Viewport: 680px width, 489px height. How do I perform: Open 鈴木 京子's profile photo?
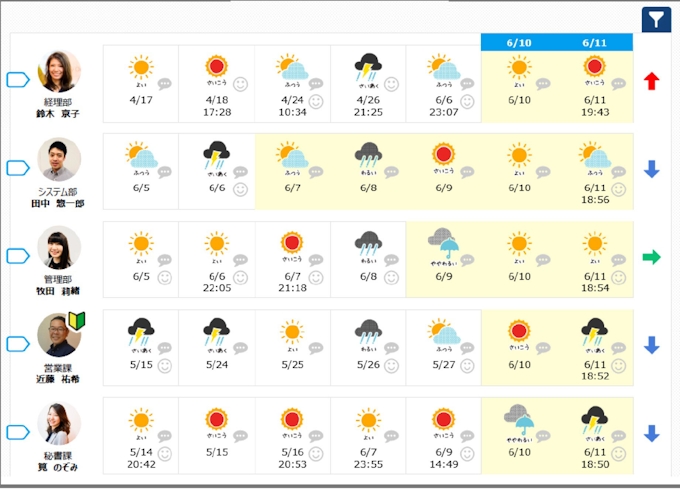59,71
